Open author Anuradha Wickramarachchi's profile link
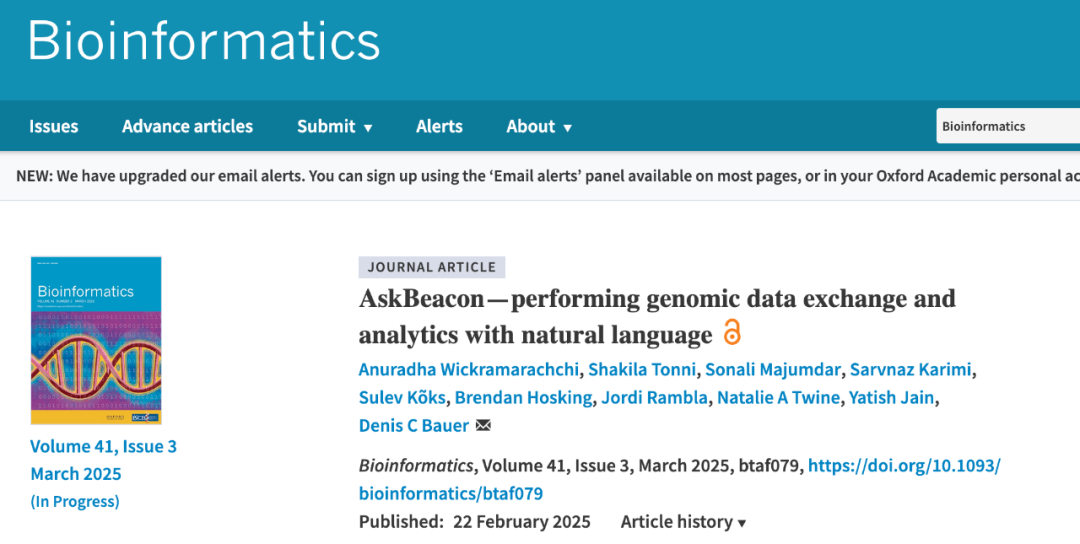Screen dimensions: 1080x544 coord(468,369)
